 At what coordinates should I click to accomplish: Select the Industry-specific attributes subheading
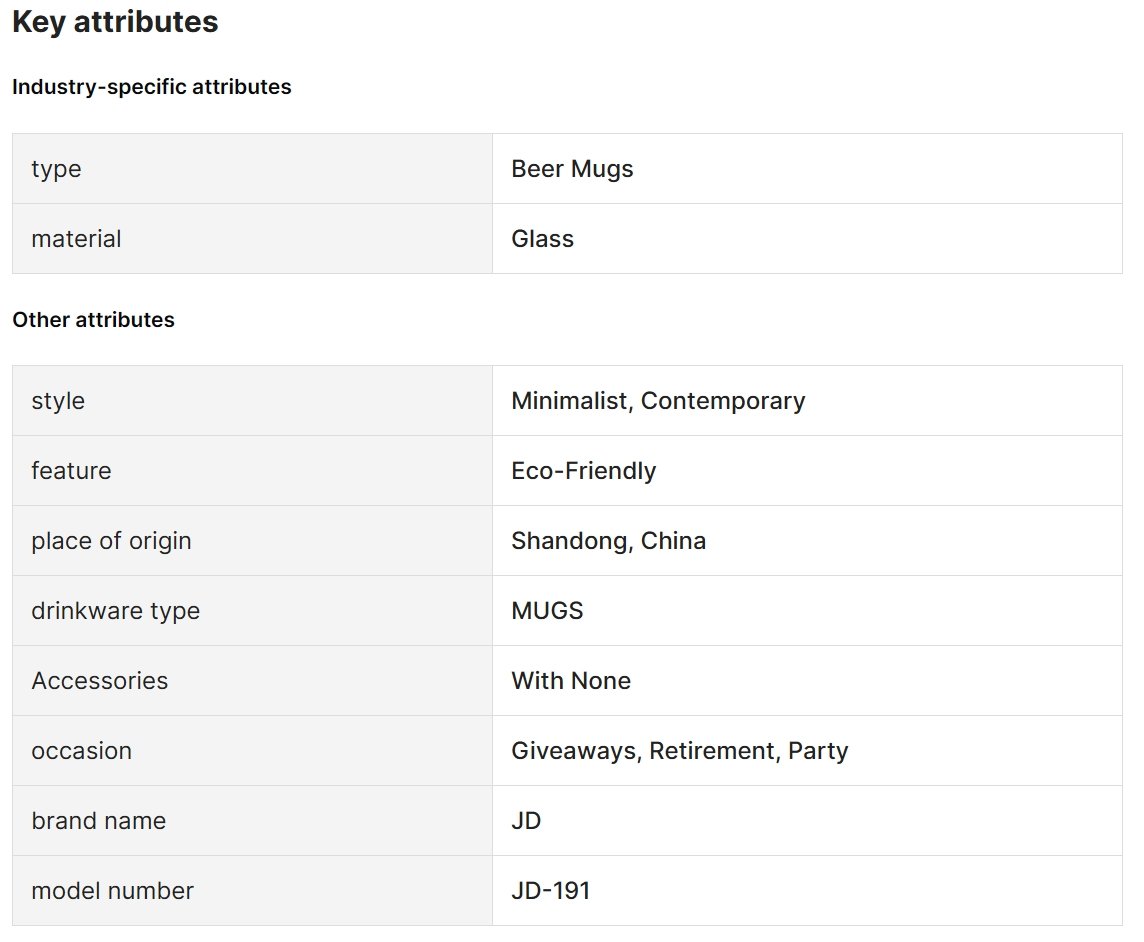152,87
